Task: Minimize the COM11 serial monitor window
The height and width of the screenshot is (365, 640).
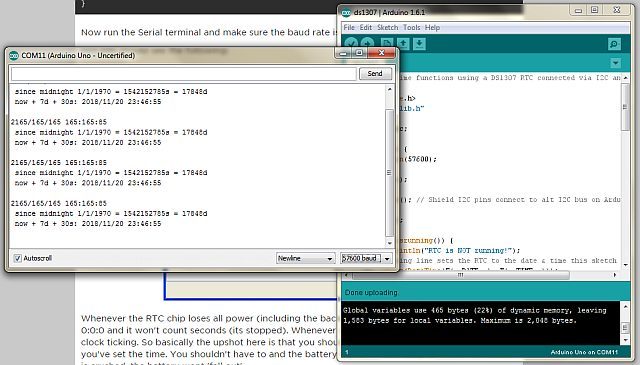Action: pyautogui.click(x=343, y=53)
